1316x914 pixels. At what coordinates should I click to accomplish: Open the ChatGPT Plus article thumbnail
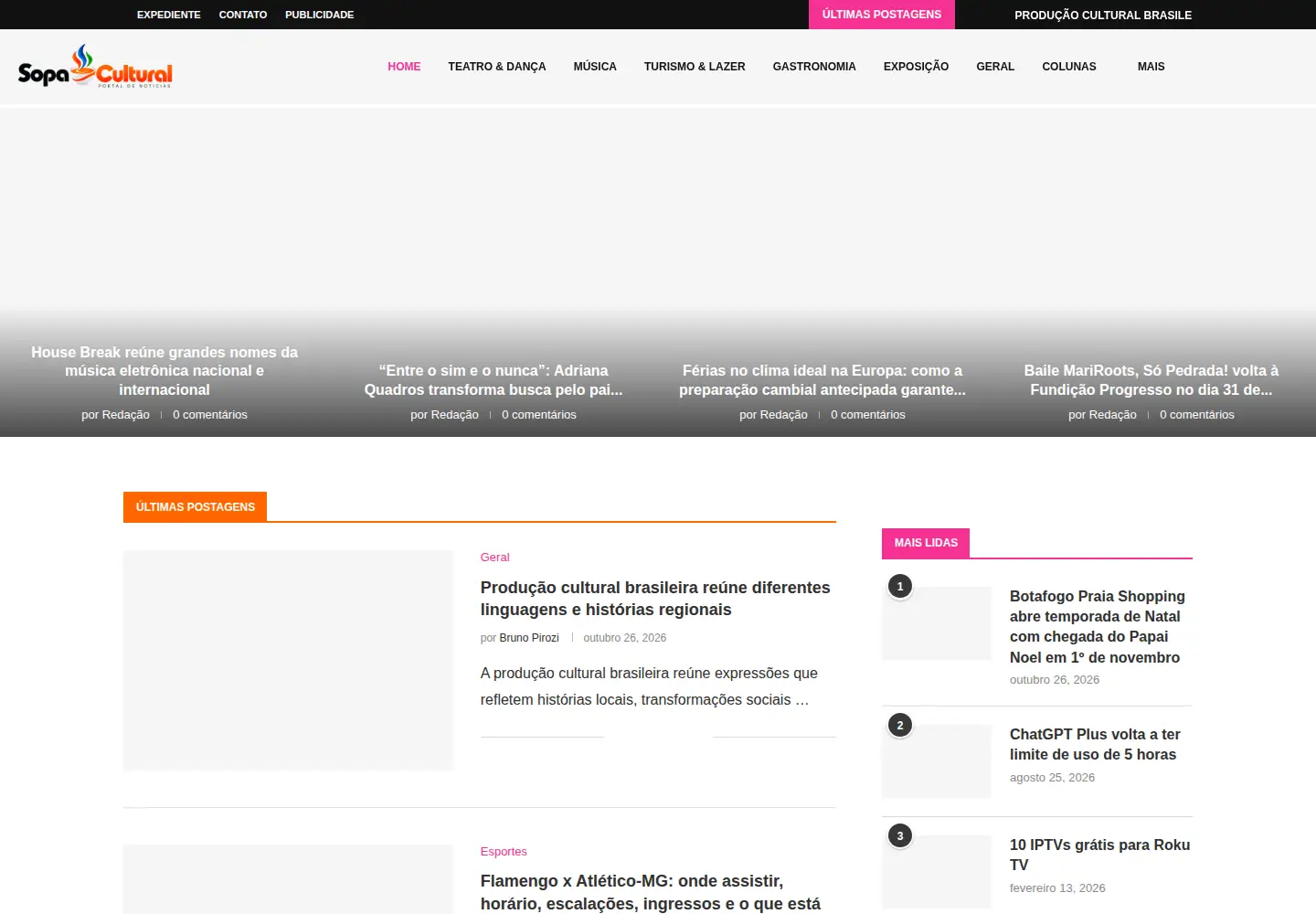tap(937, 761)
